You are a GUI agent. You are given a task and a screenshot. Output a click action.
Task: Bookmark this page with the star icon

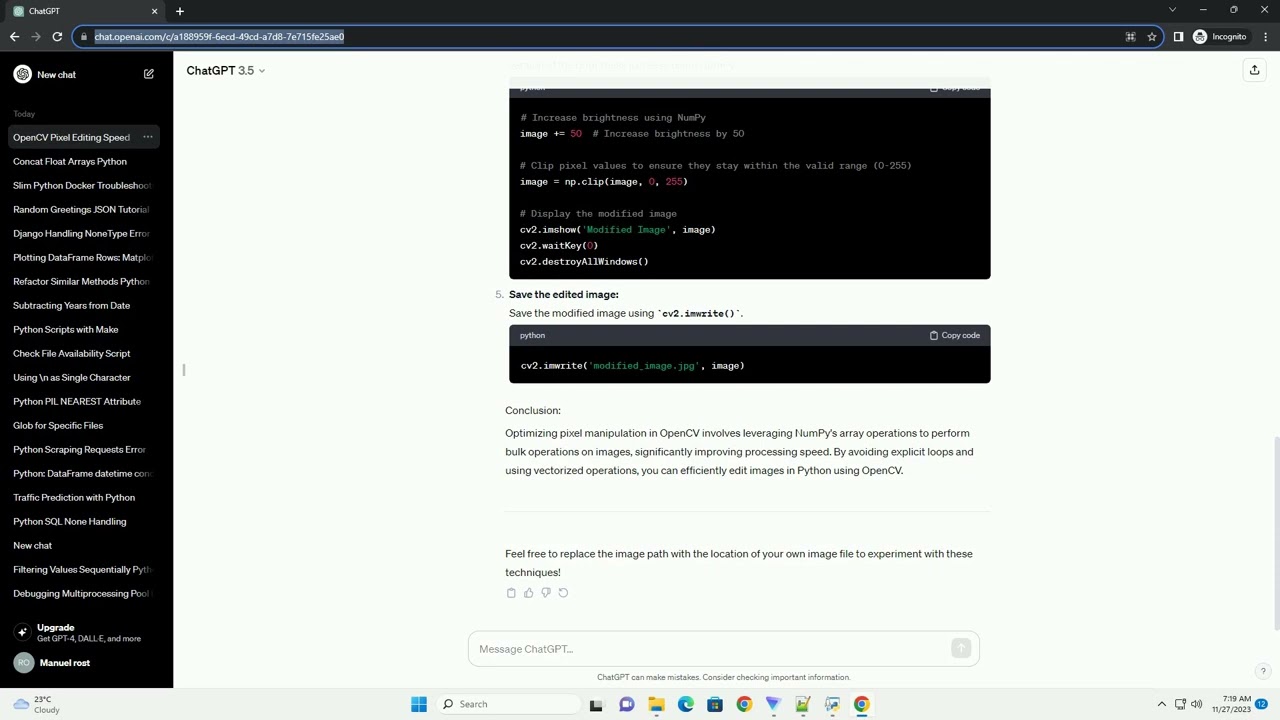click(x=1152, y=37)
